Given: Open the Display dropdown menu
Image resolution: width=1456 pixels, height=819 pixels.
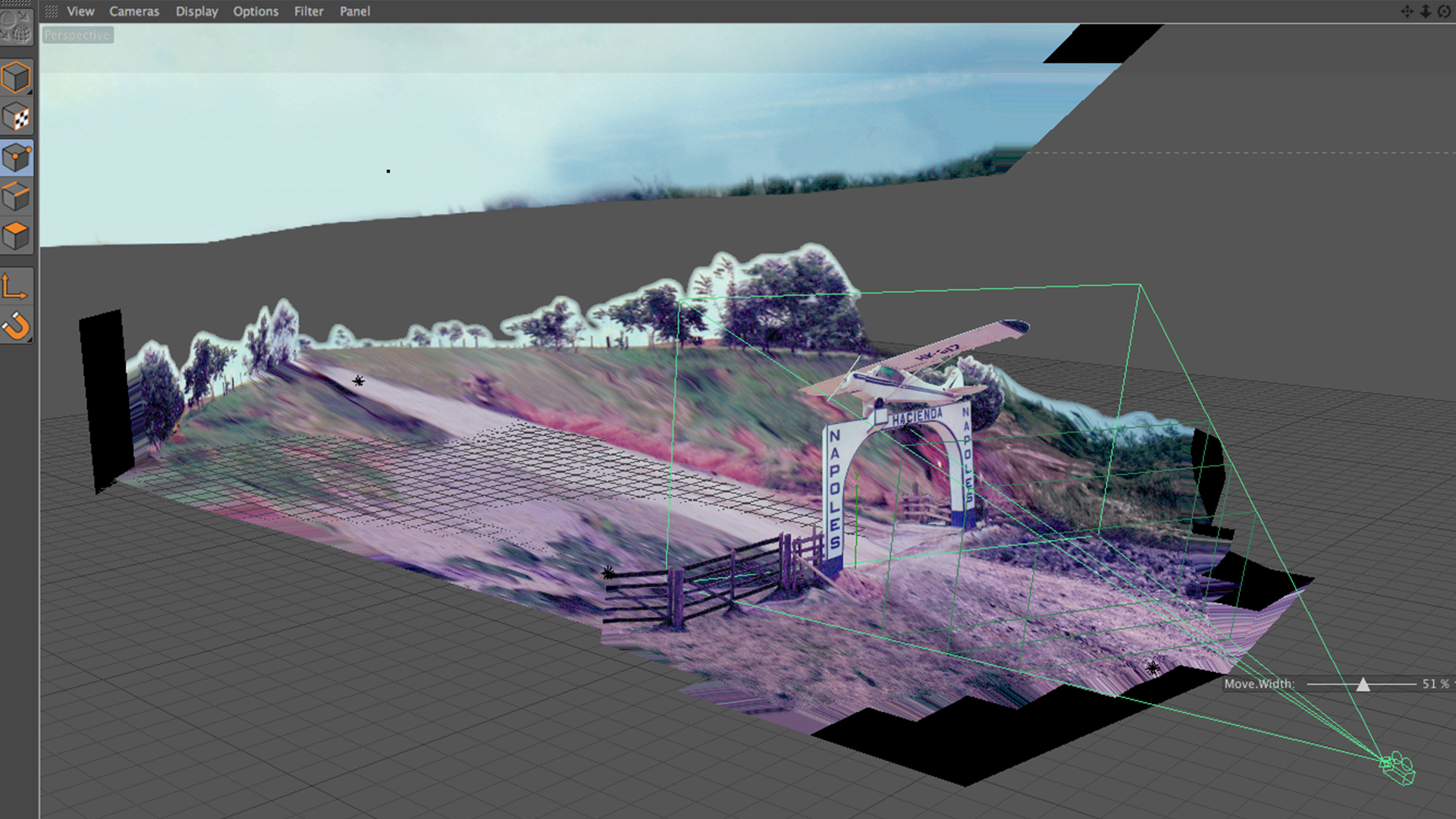Looking at the screenshot, I should [196, 11].
